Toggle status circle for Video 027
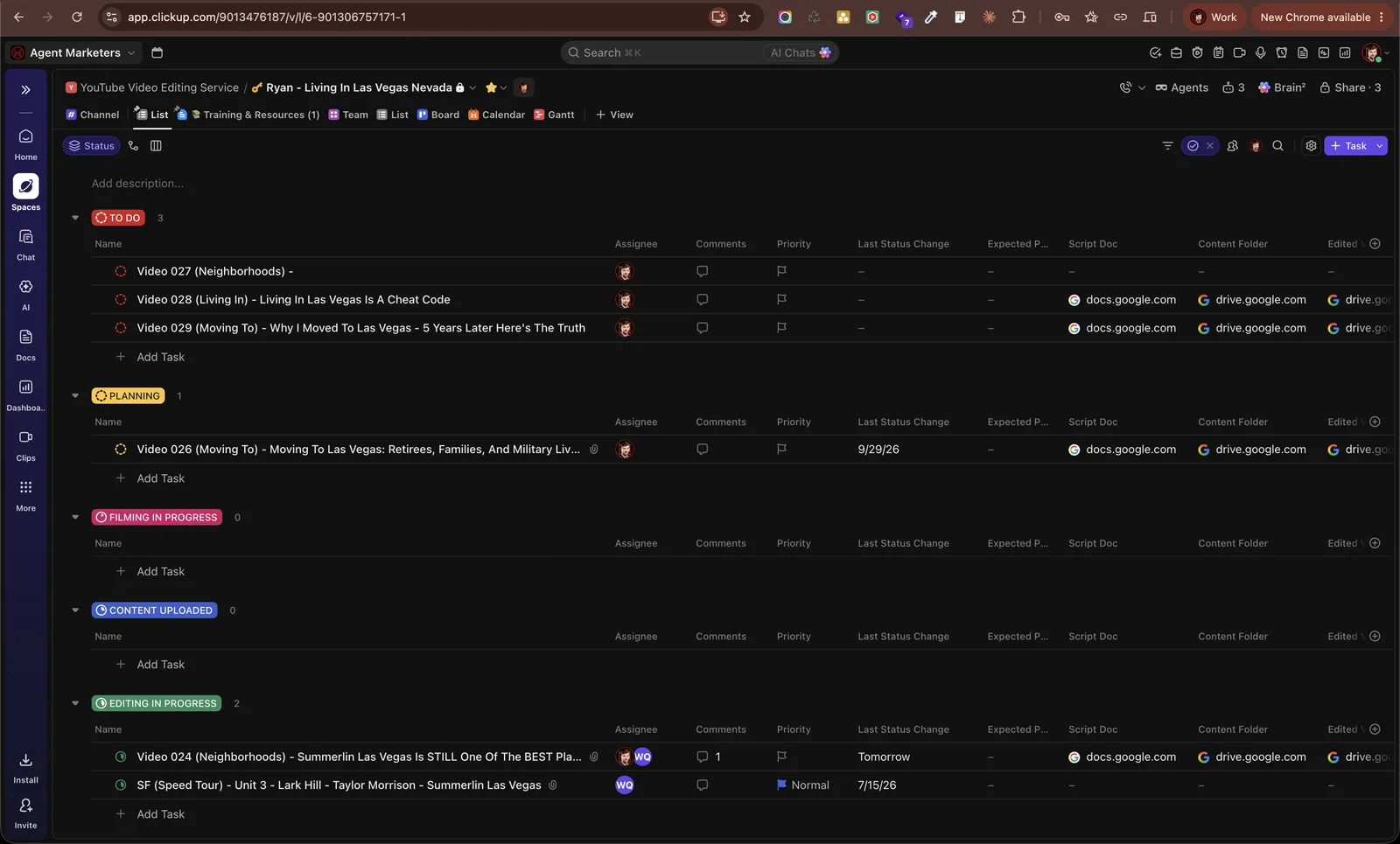The height and width of the screenshot is (844, 1400). point(121,271)
